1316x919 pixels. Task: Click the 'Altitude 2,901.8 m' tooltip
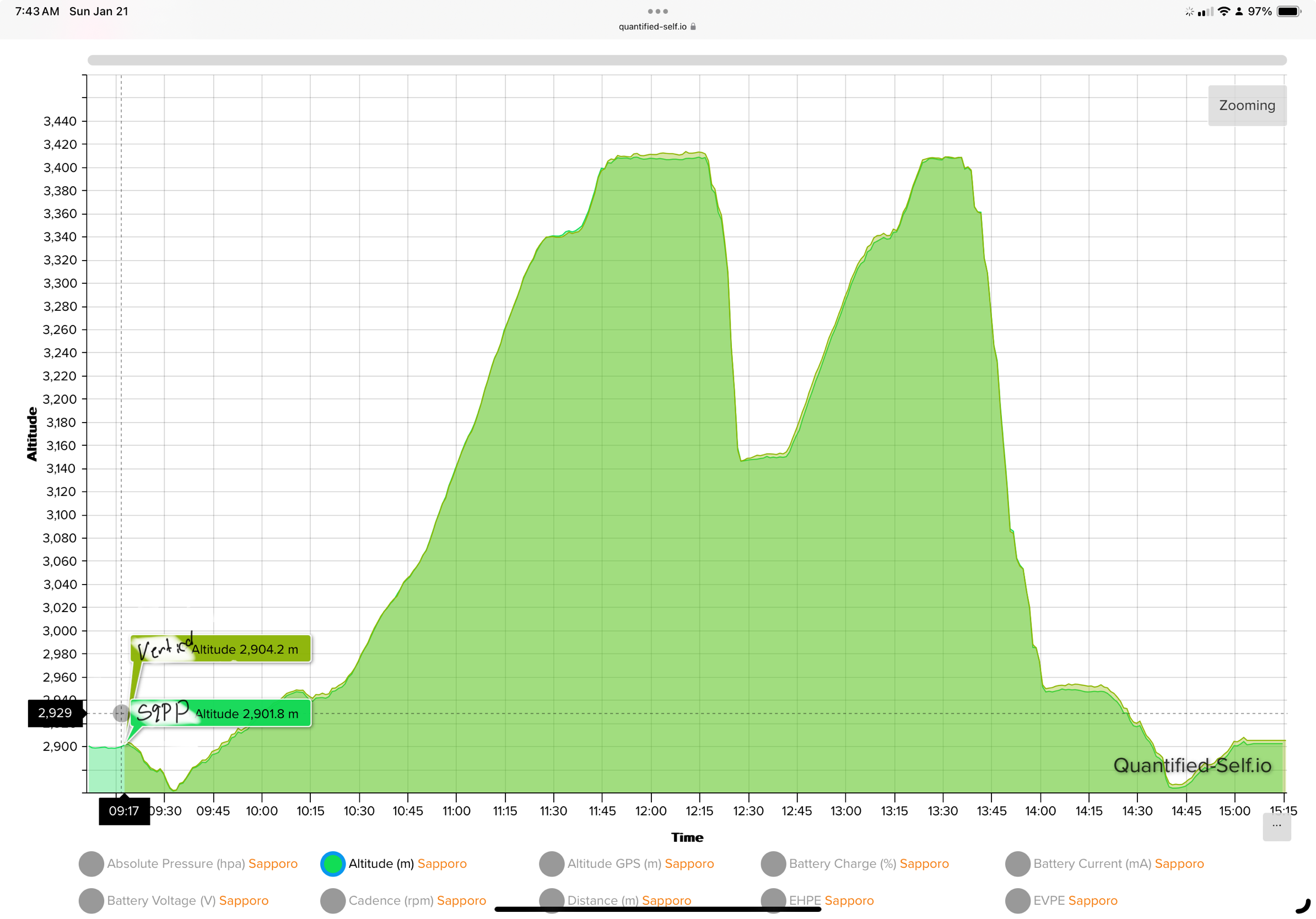tap(220, 713)
